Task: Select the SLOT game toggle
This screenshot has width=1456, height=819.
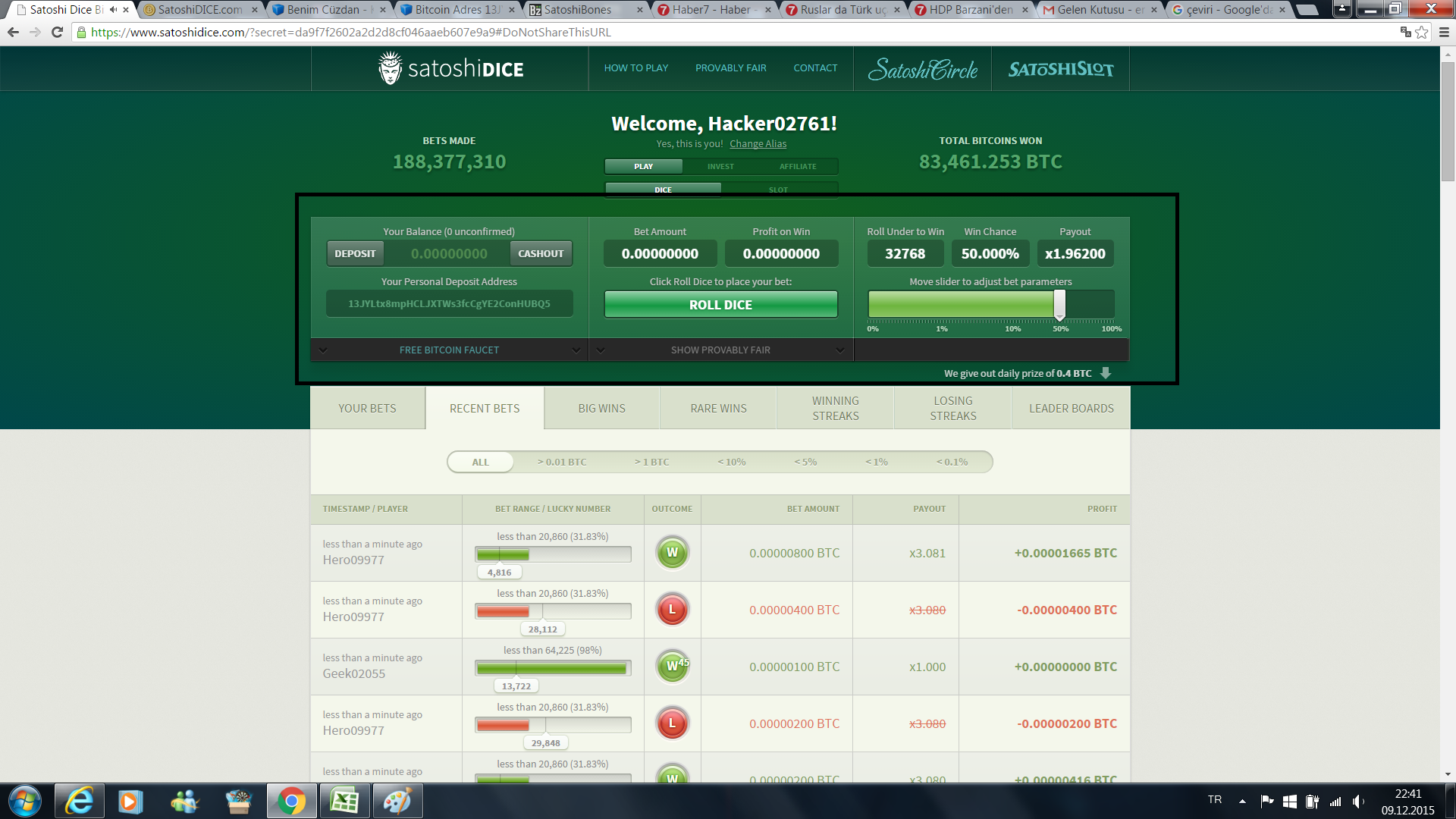Action: pyautogui.click(x=778, y=190)
